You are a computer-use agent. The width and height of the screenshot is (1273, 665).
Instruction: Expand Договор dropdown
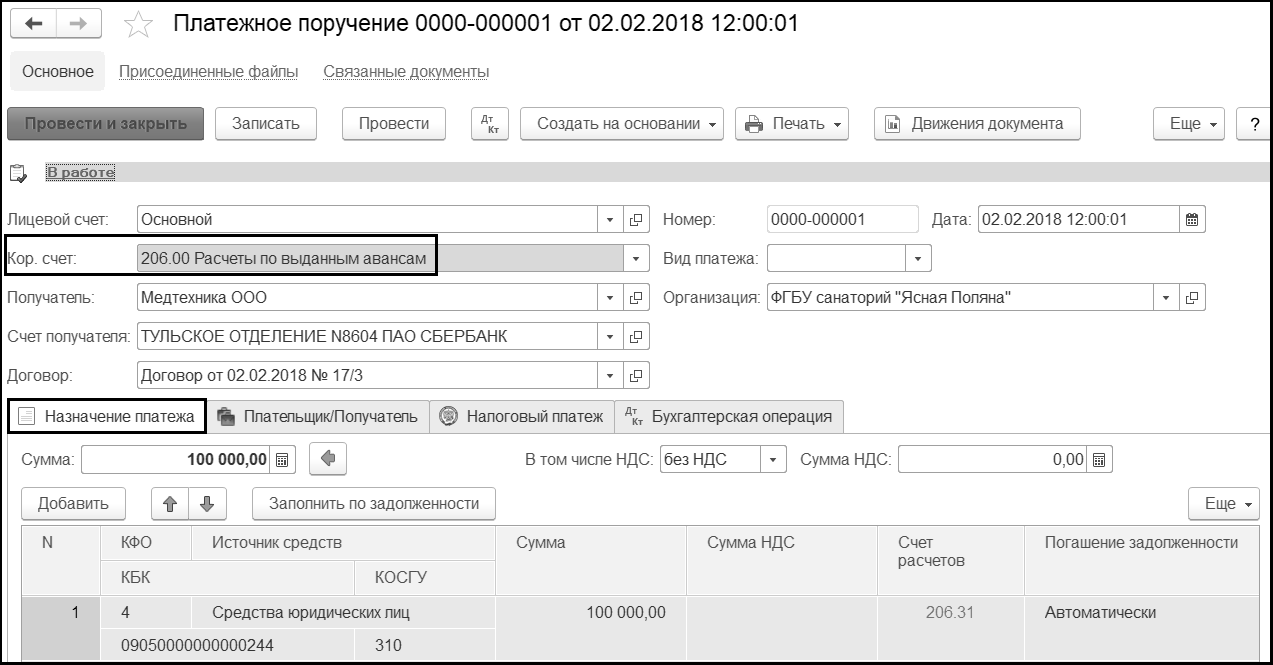click(x=611, y=376)
